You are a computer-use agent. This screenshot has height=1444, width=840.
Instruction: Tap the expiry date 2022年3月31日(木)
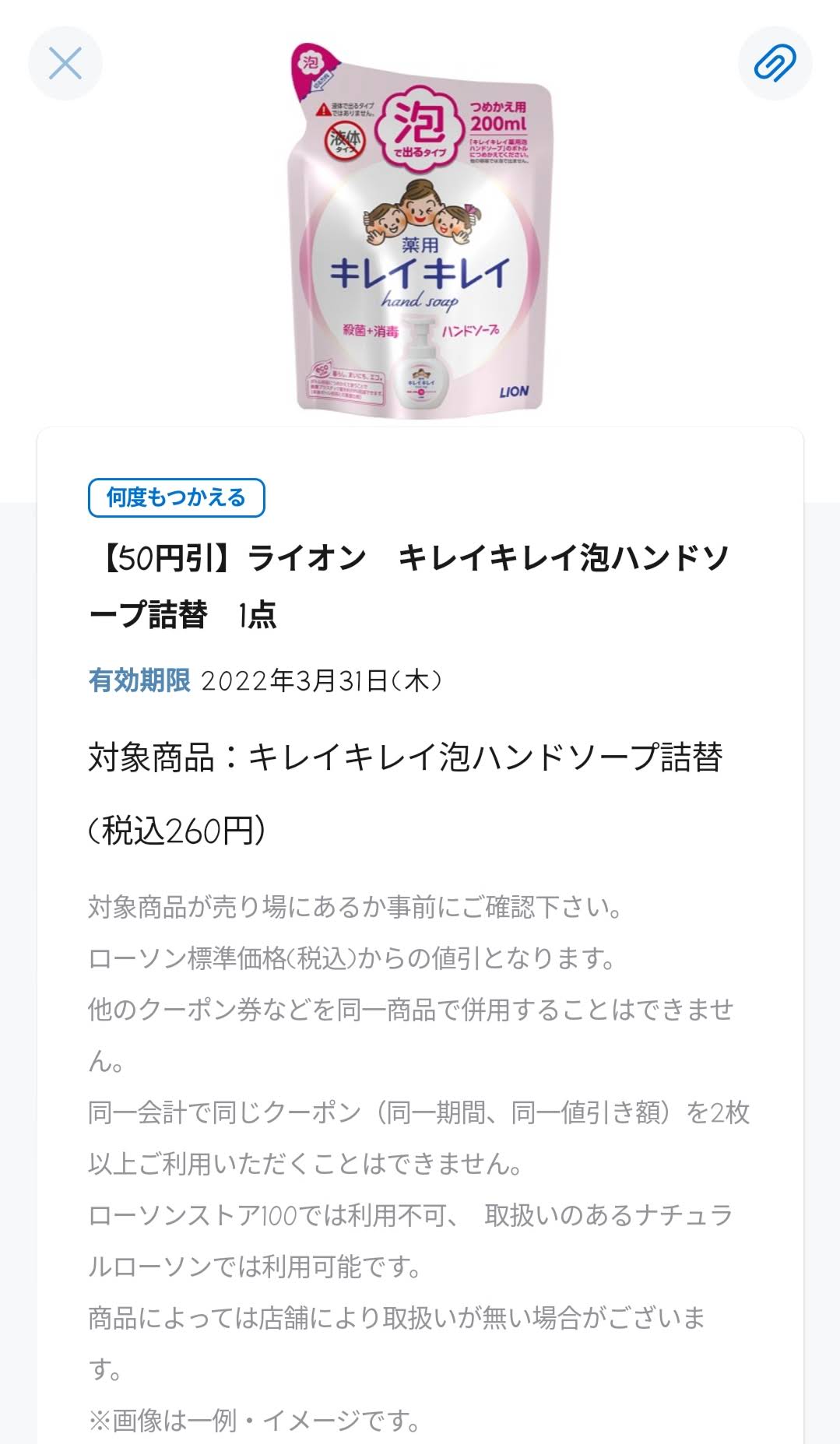click(322, 681)
